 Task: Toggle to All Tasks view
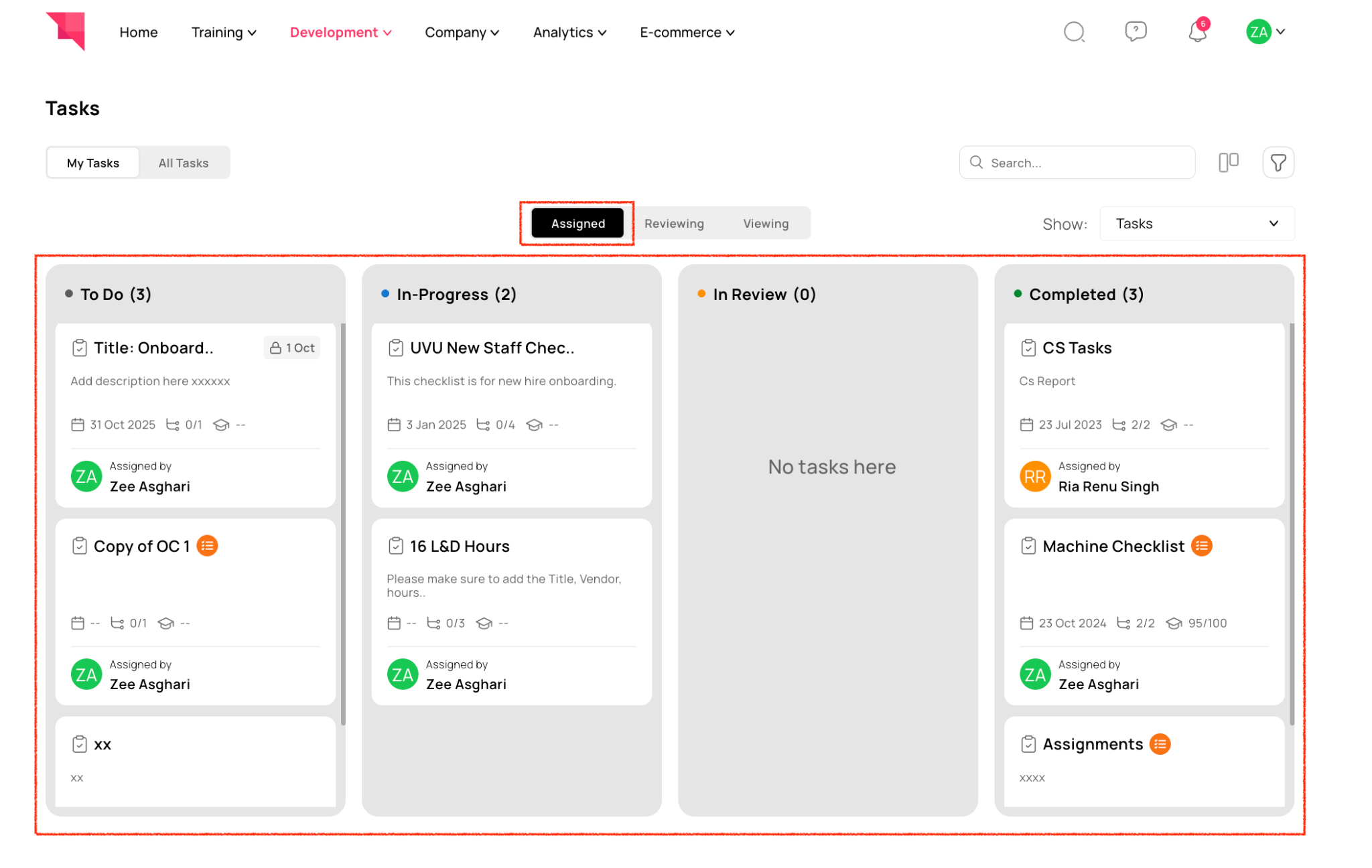[x=184, y=163]
